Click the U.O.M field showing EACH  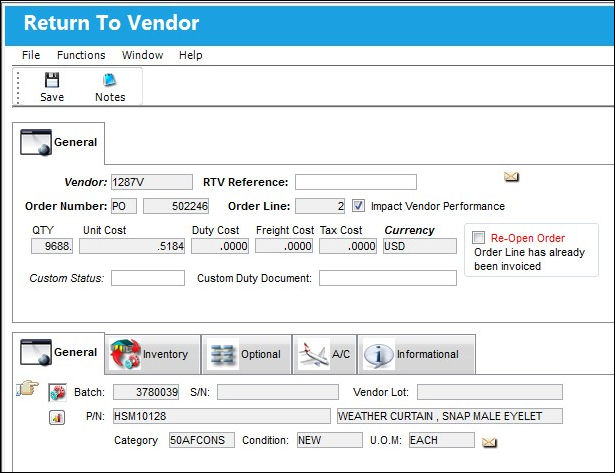click(x=442, y=440)
